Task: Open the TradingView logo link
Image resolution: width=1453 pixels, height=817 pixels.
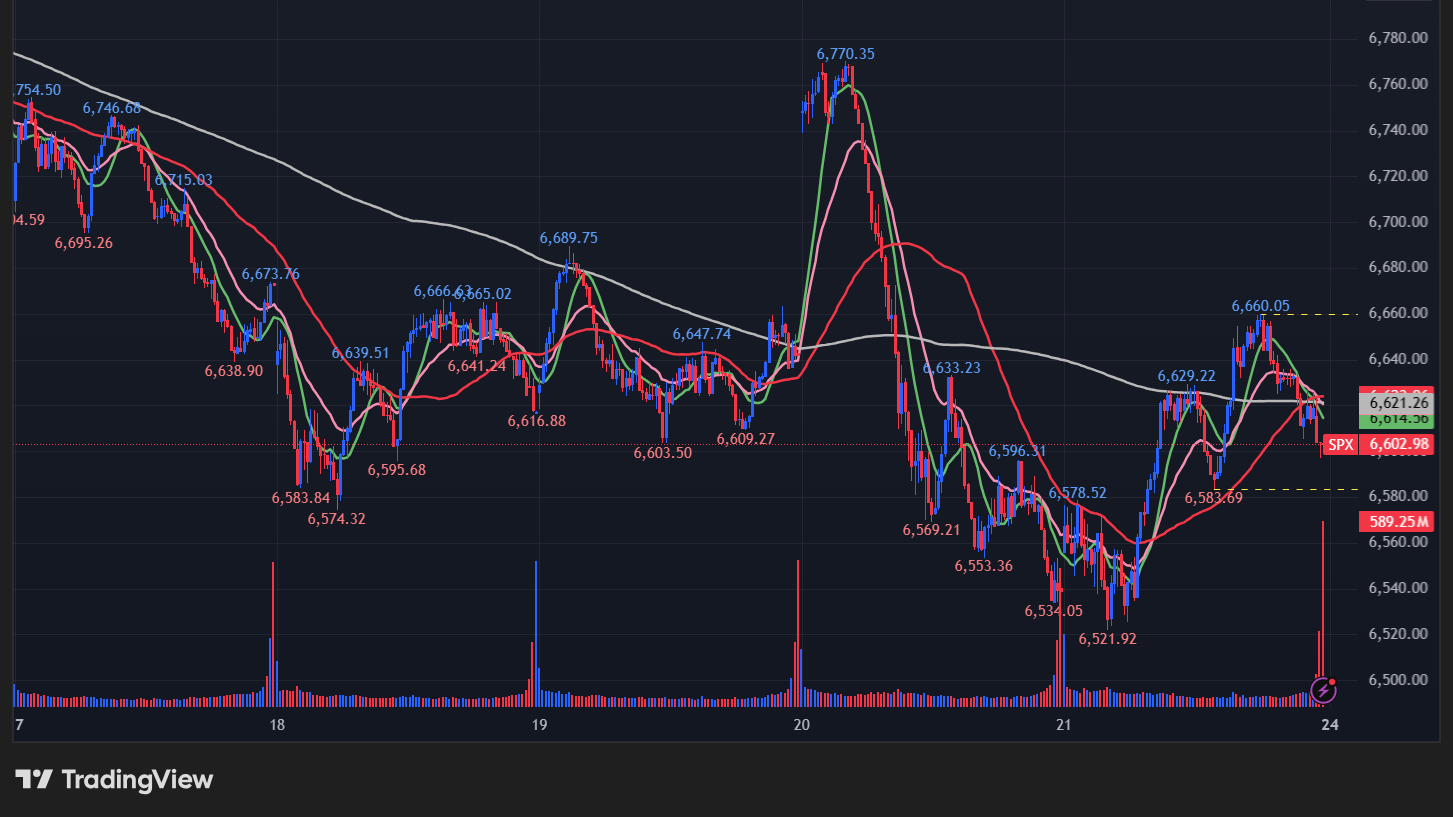Action: tap(114, 779)
